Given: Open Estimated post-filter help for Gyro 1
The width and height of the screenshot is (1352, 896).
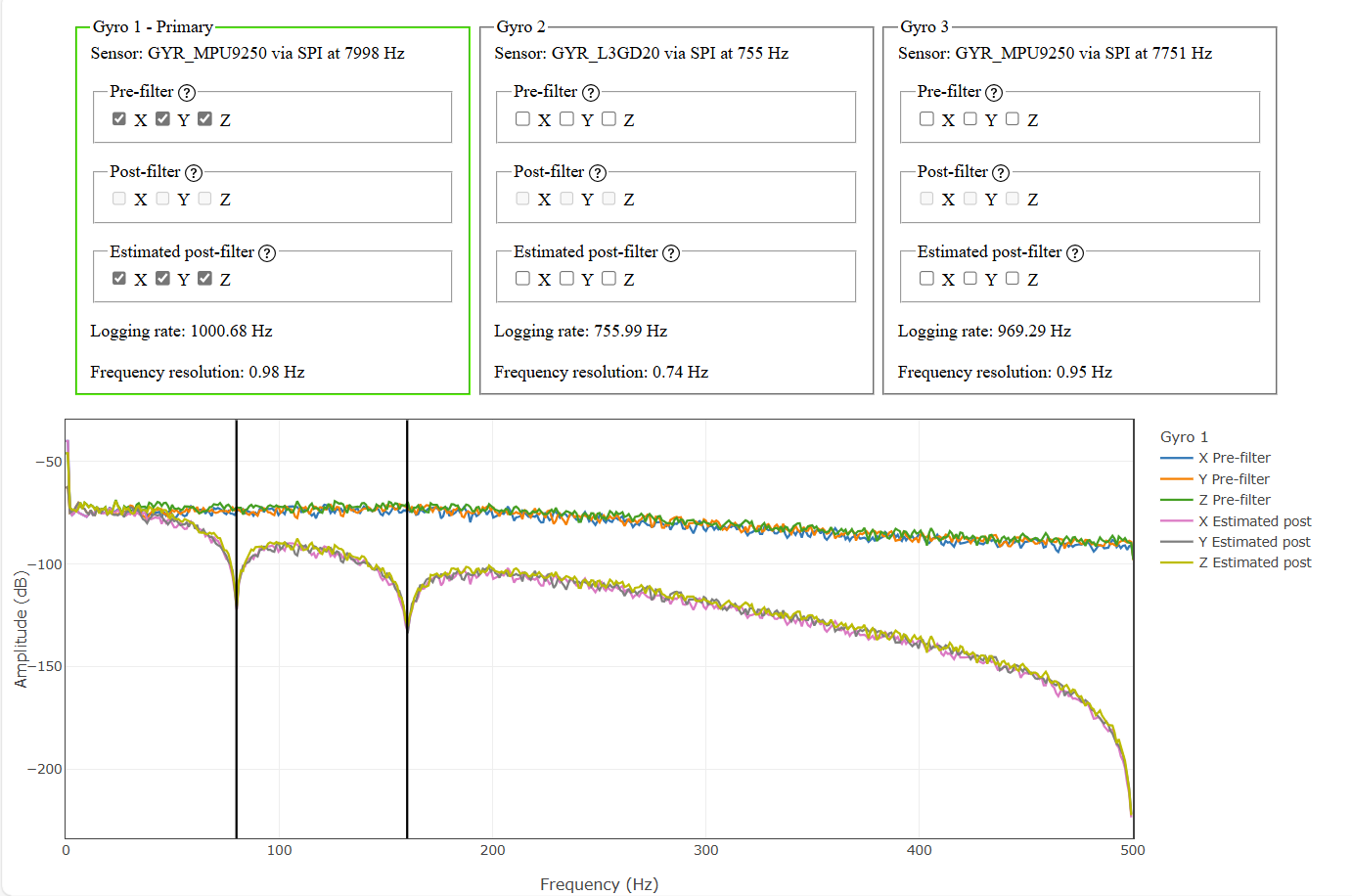Looking at the screenshot, I should pos(267,251).
